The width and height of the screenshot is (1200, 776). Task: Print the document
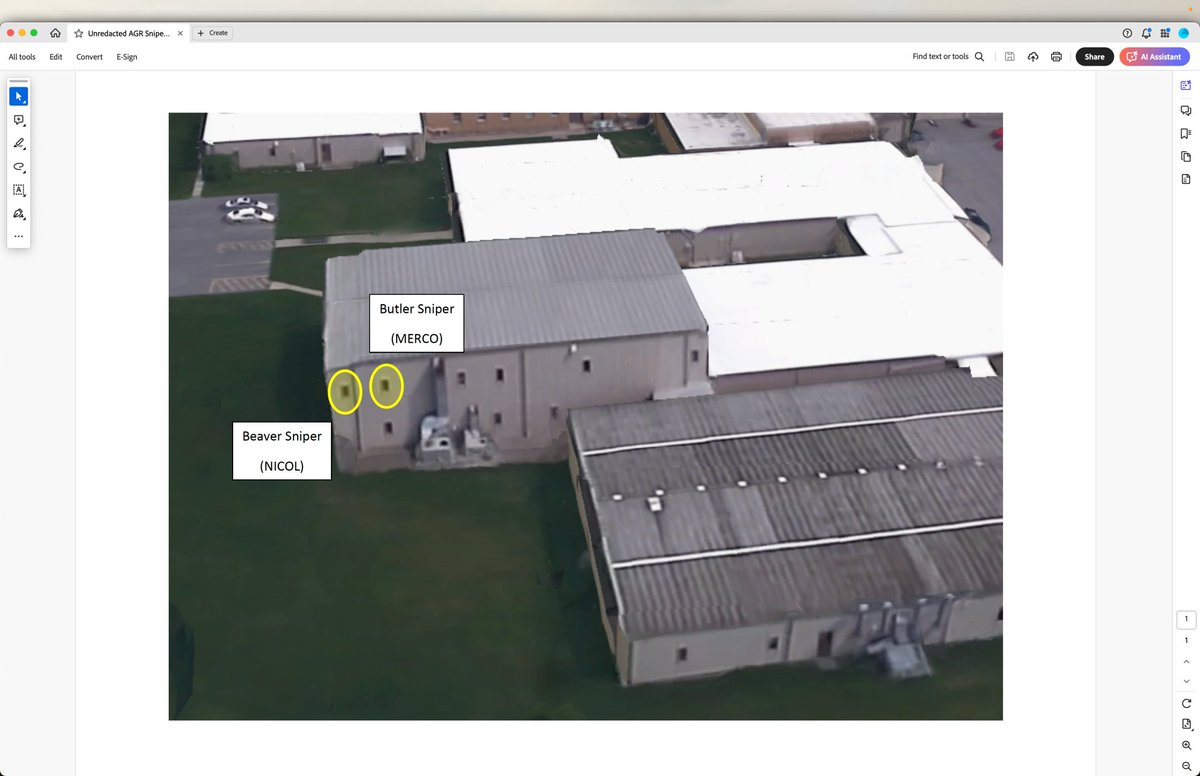coord(1057,57)
